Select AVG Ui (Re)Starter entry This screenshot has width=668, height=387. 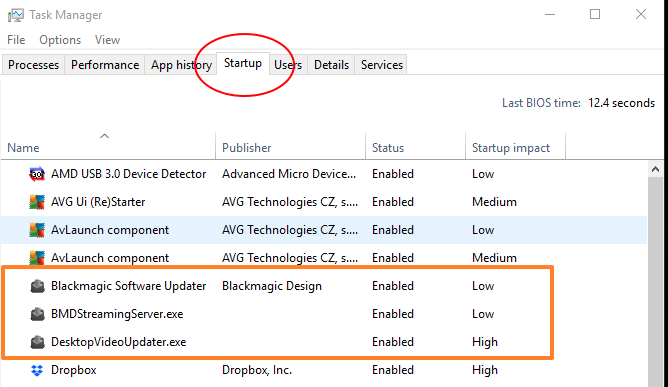(x=98, y=202)
